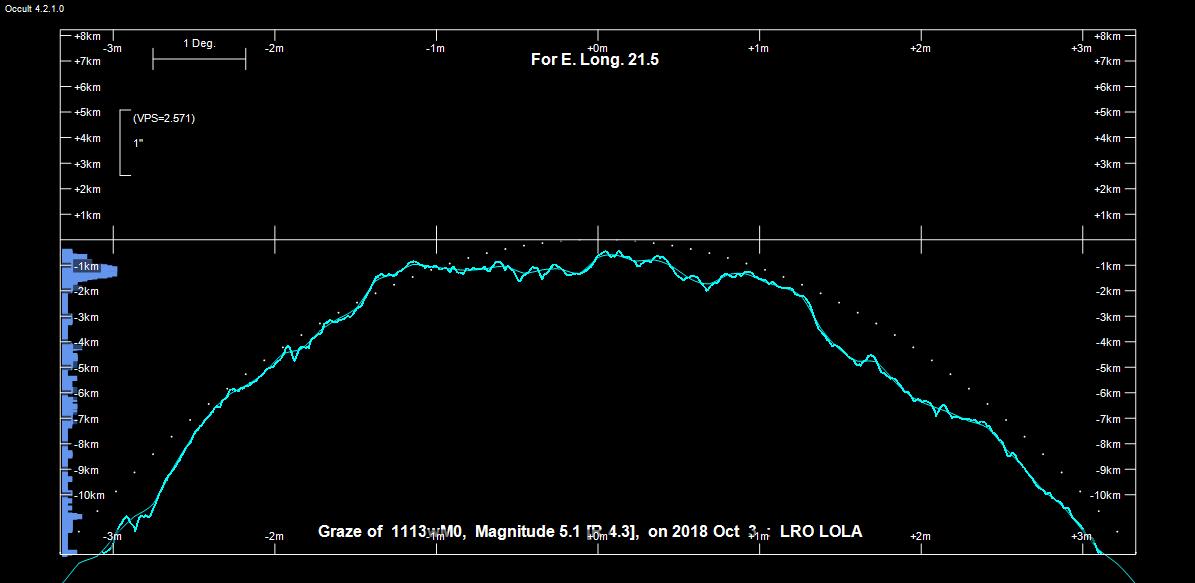Click the Occult 4.2.1.0 version label
1195x583 pixels.
click(x=34, y=8)
